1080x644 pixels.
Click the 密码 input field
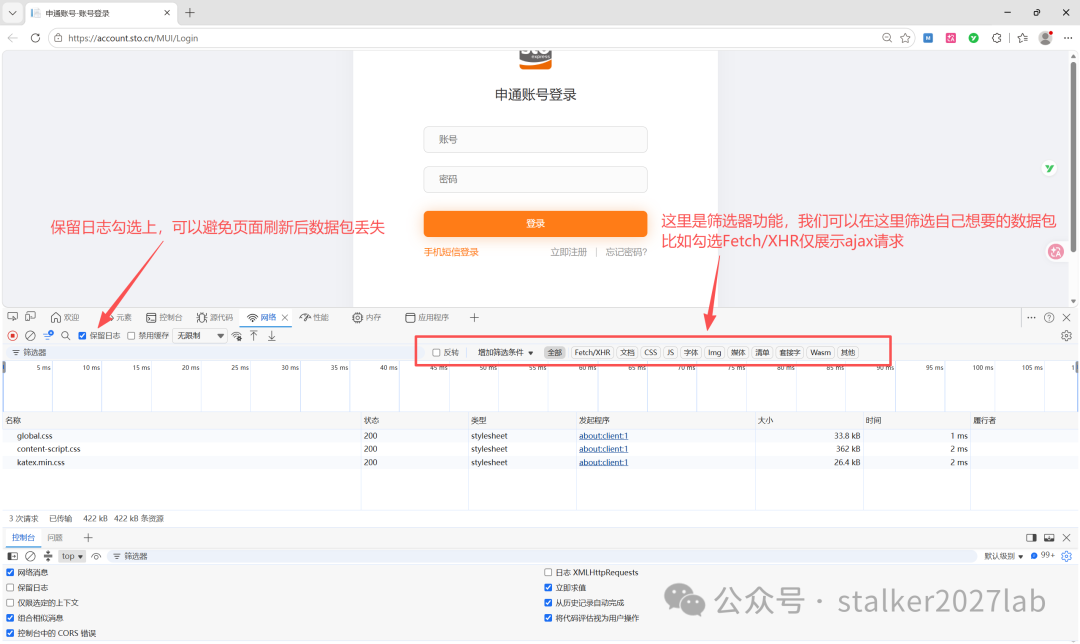pos(535,179)
